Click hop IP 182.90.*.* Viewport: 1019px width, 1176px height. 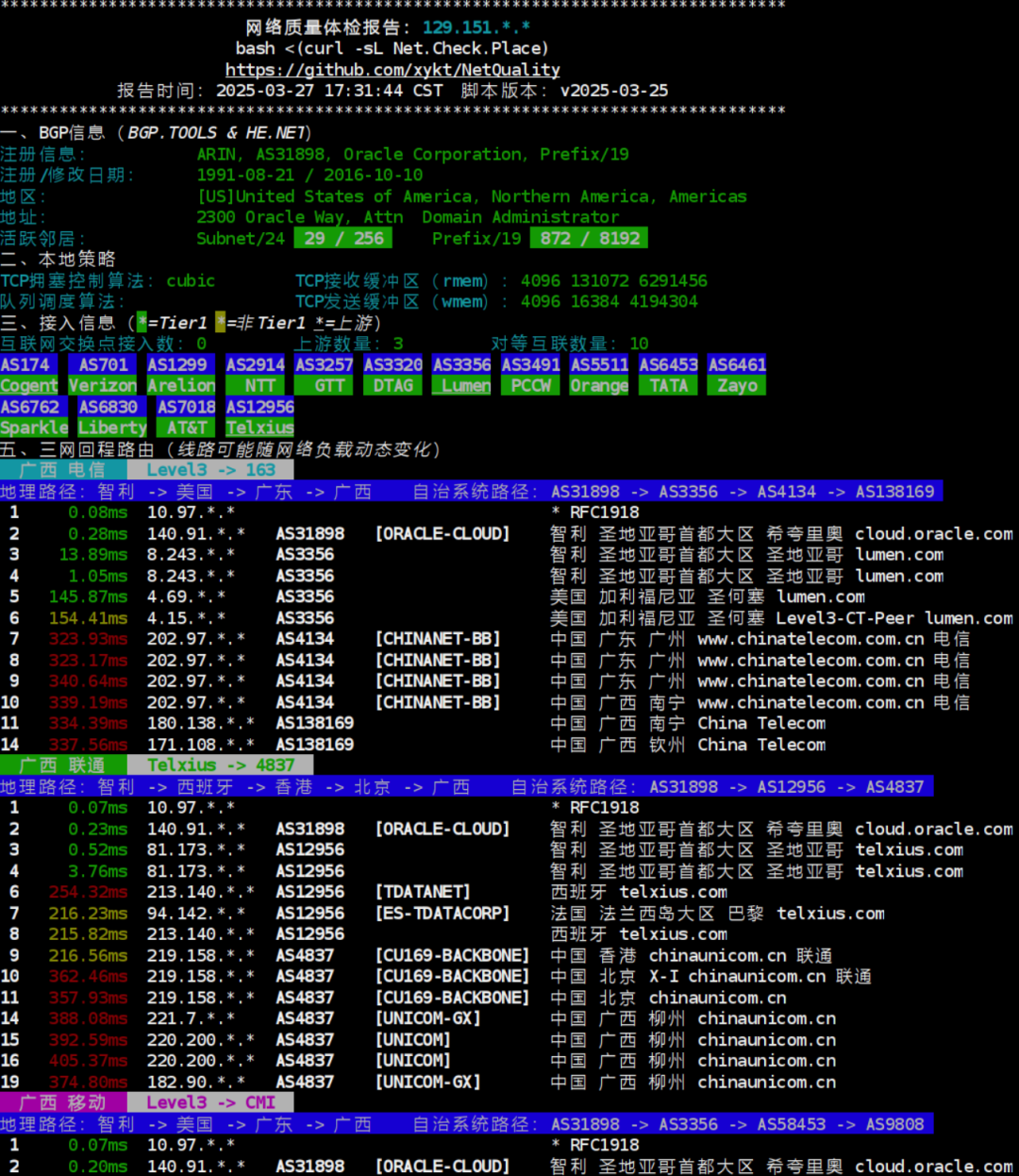point(196,1082)
